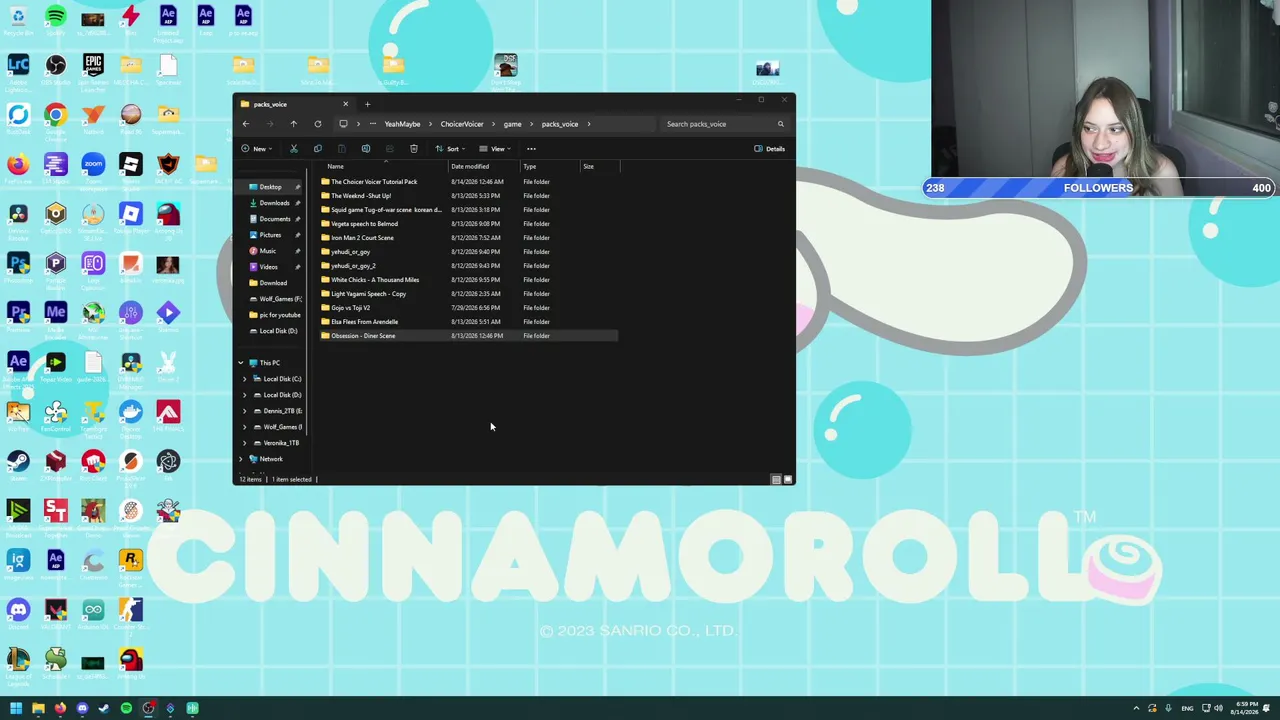Switch to details list view in status bar
Viewport: 1280px width, 720px height.
776,480
